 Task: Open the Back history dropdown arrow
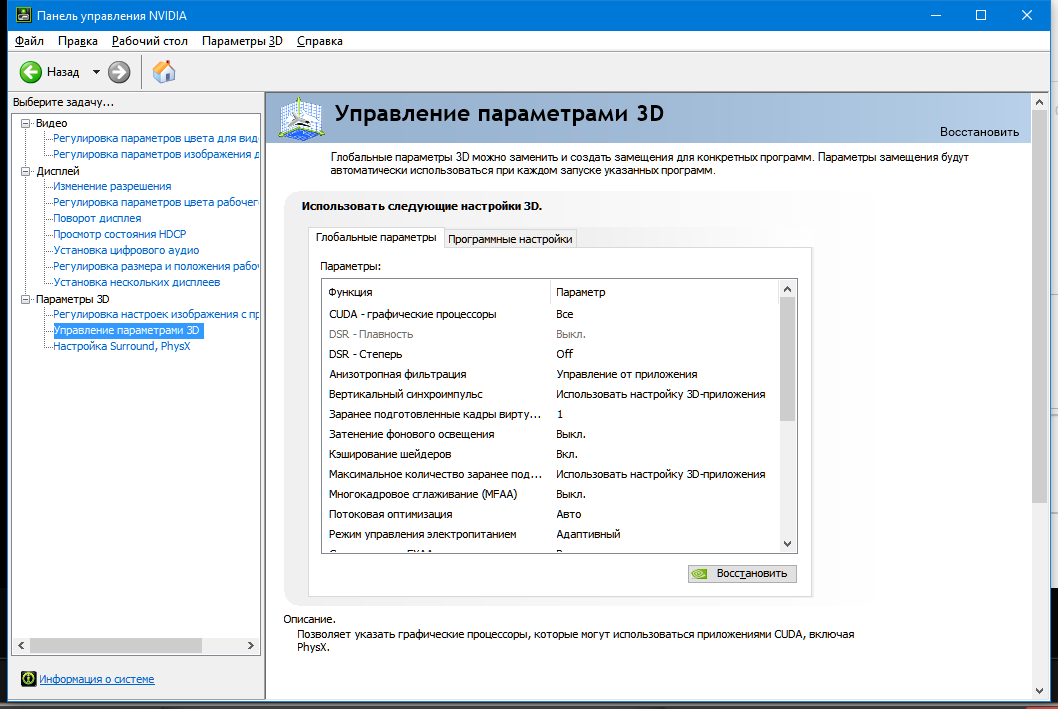(x=96, y=72)
